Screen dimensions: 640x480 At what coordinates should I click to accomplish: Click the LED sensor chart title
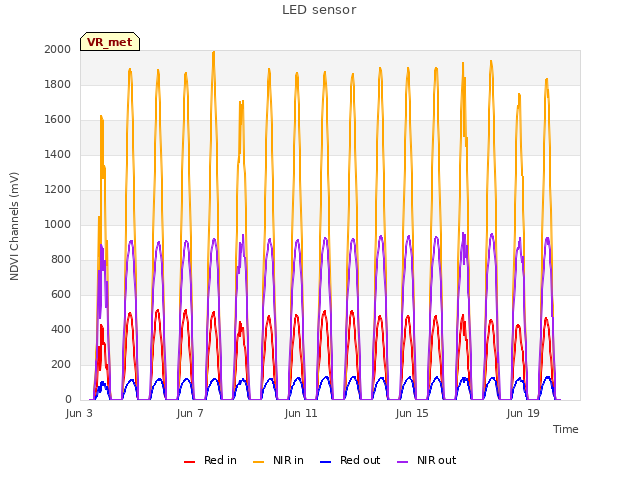pos(319,10)
